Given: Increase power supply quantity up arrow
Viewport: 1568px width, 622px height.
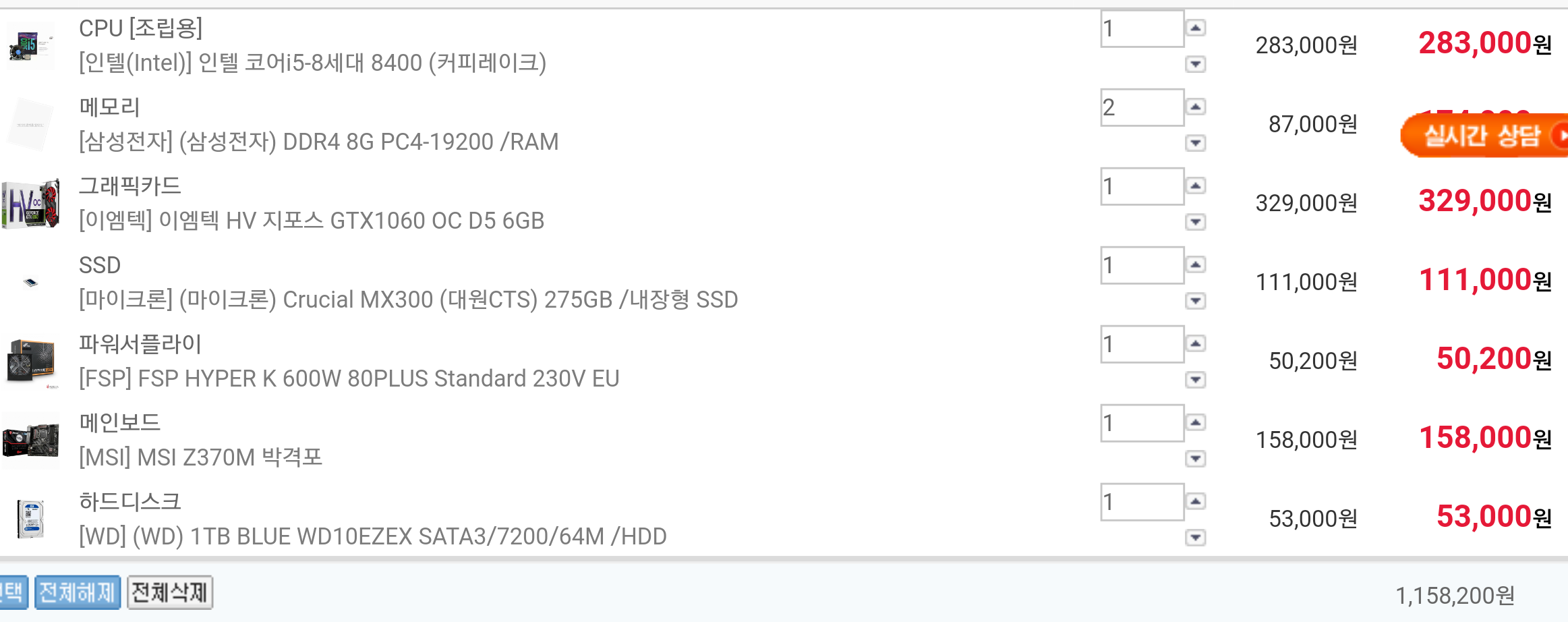Looking at the screenshot, I should tap(1195, 343).
